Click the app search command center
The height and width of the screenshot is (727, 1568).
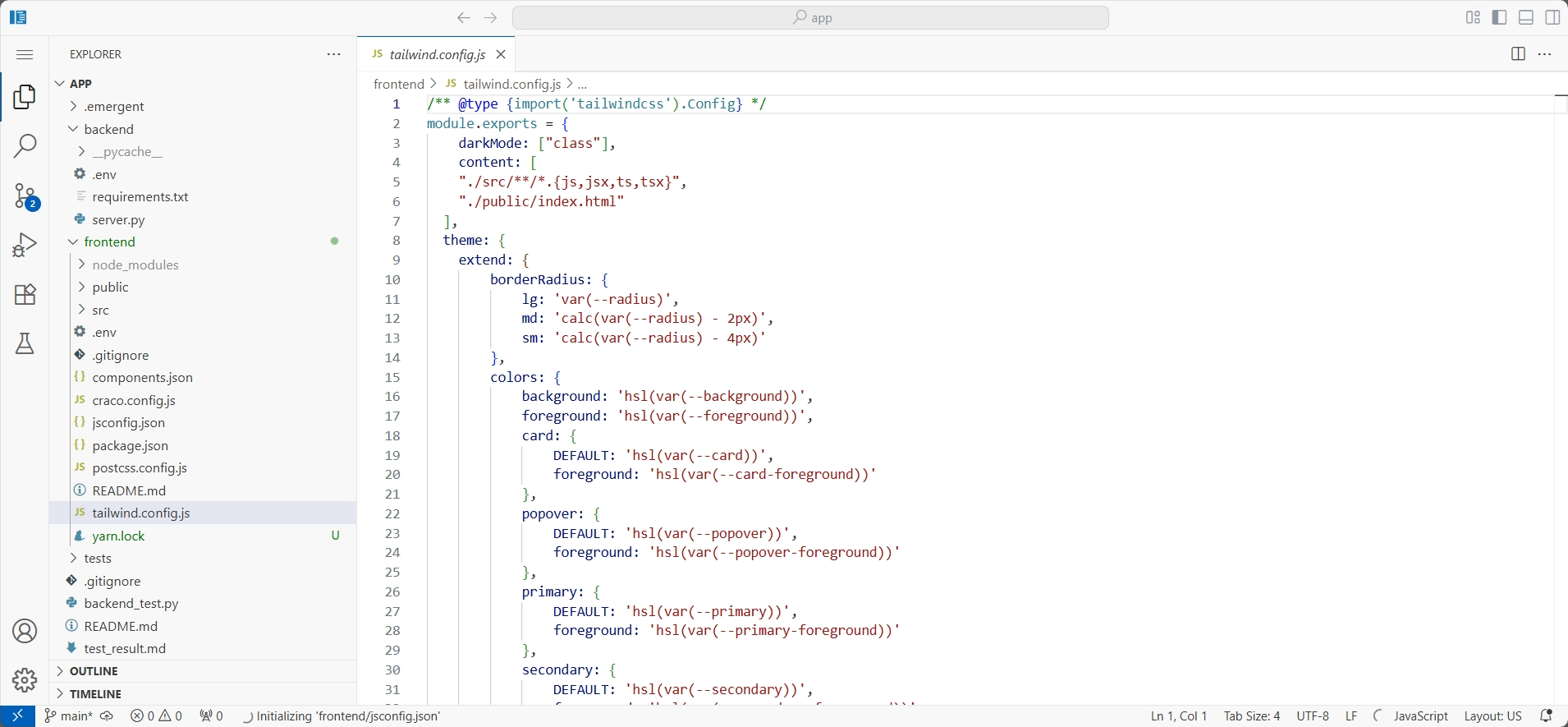point(810,18)
